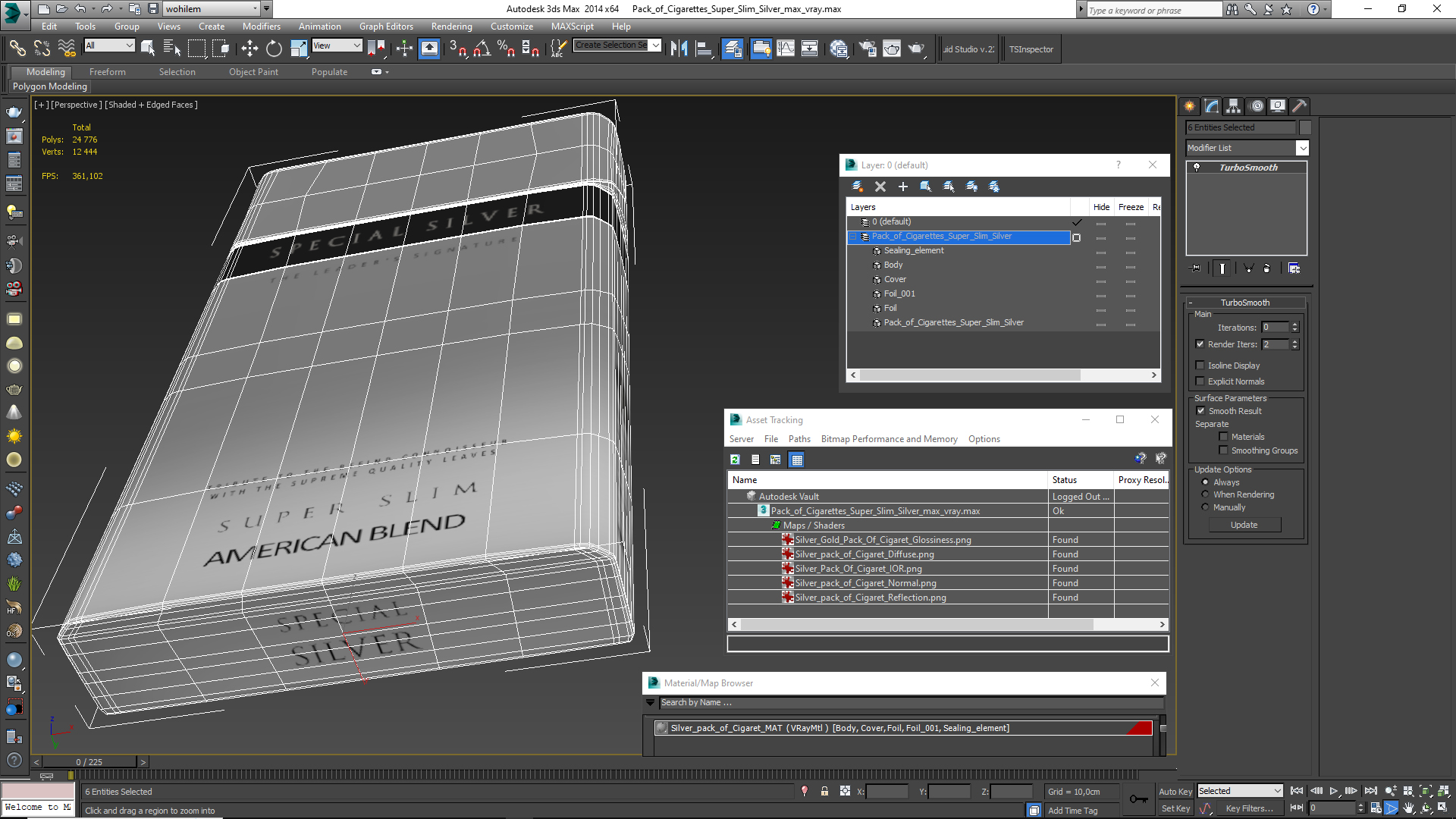Viewport: 1456px width, 819px height.
Task: Click the Iterations value field
Action: (1276, 328)
